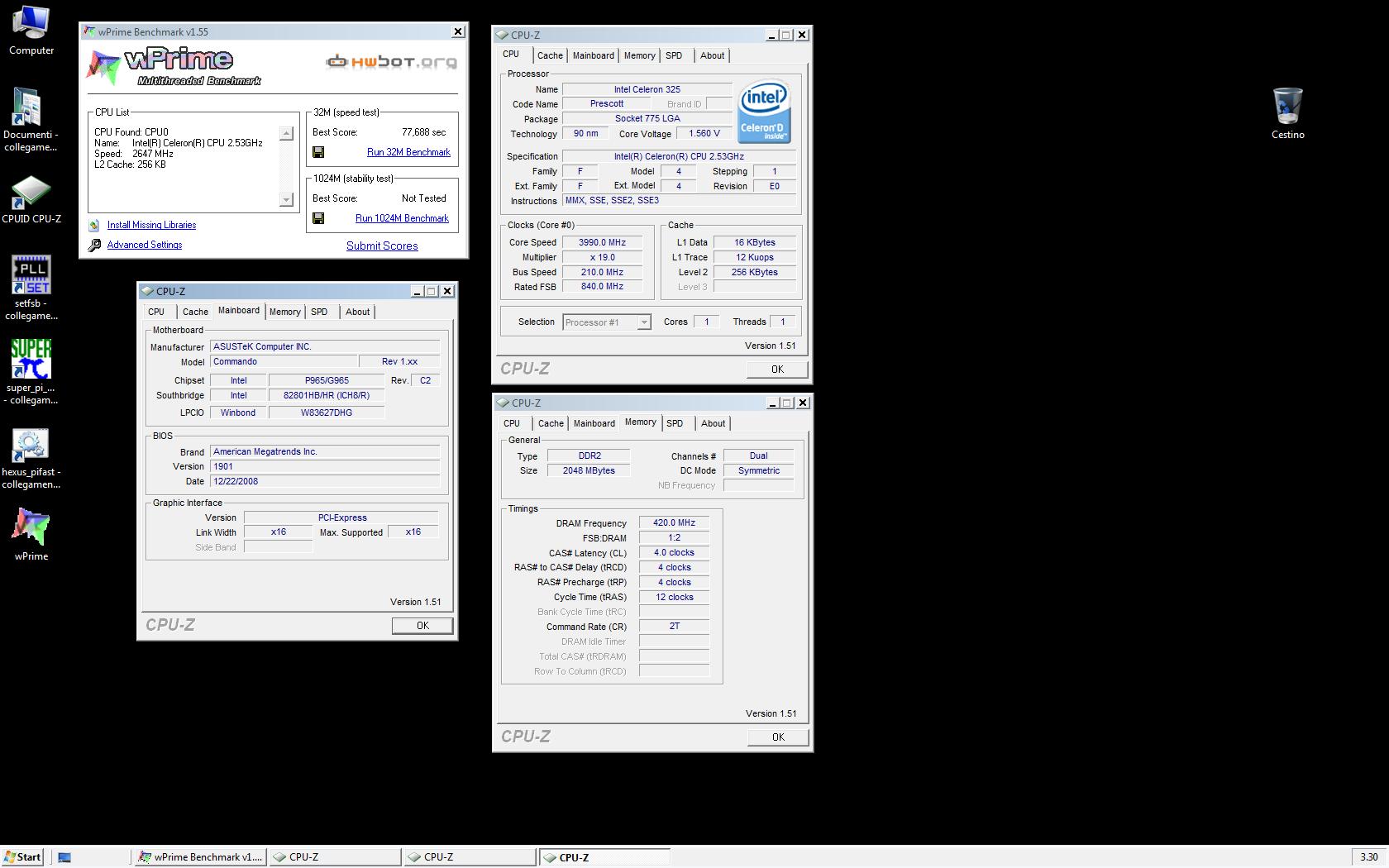Open About tab in the CPU window
The image size is (1389, 868).
pyautogui.click(x=712, y=55)
